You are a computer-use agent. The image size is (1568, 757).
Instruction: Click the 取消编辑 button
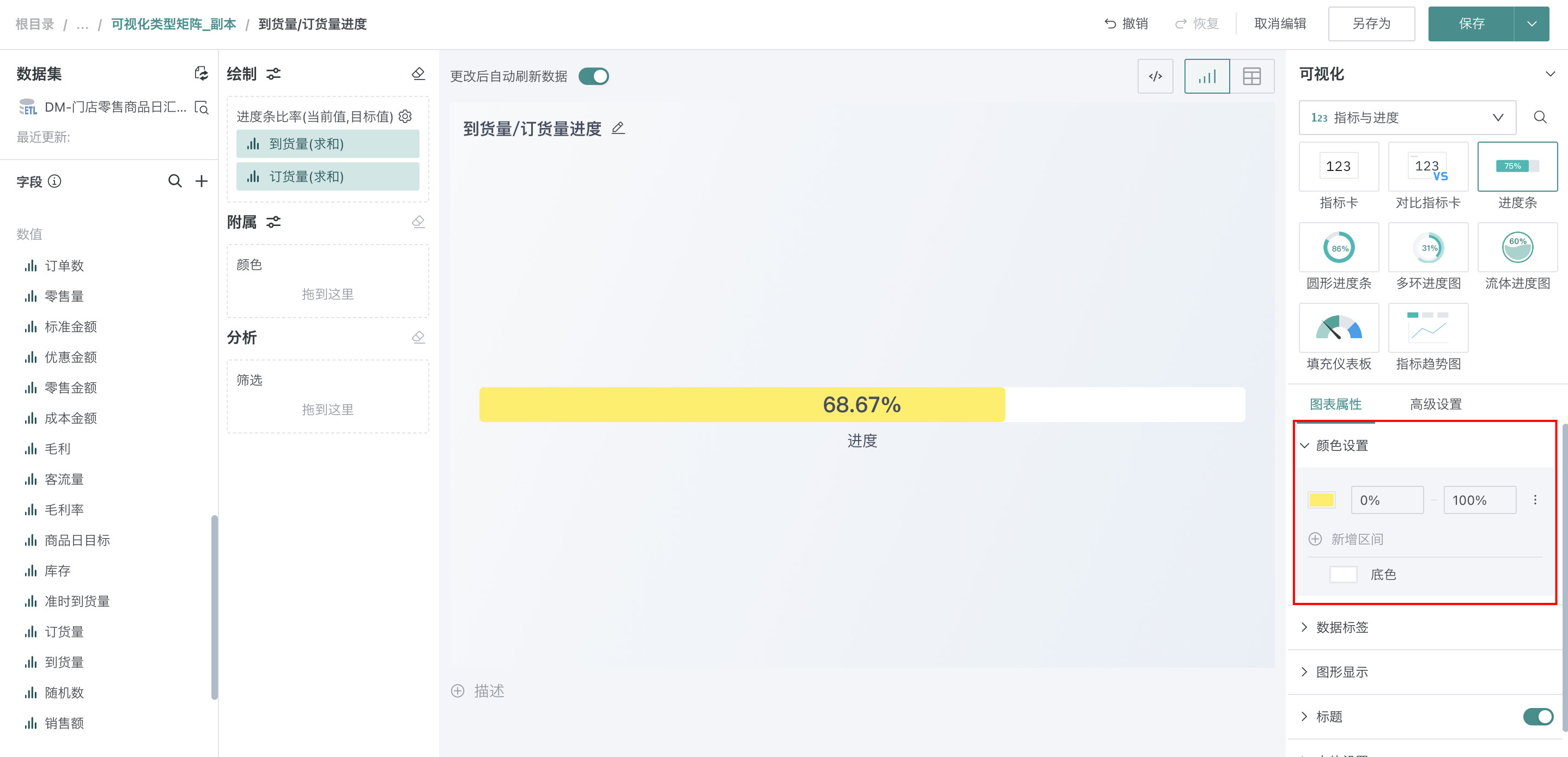click(x=1280, y=24)
